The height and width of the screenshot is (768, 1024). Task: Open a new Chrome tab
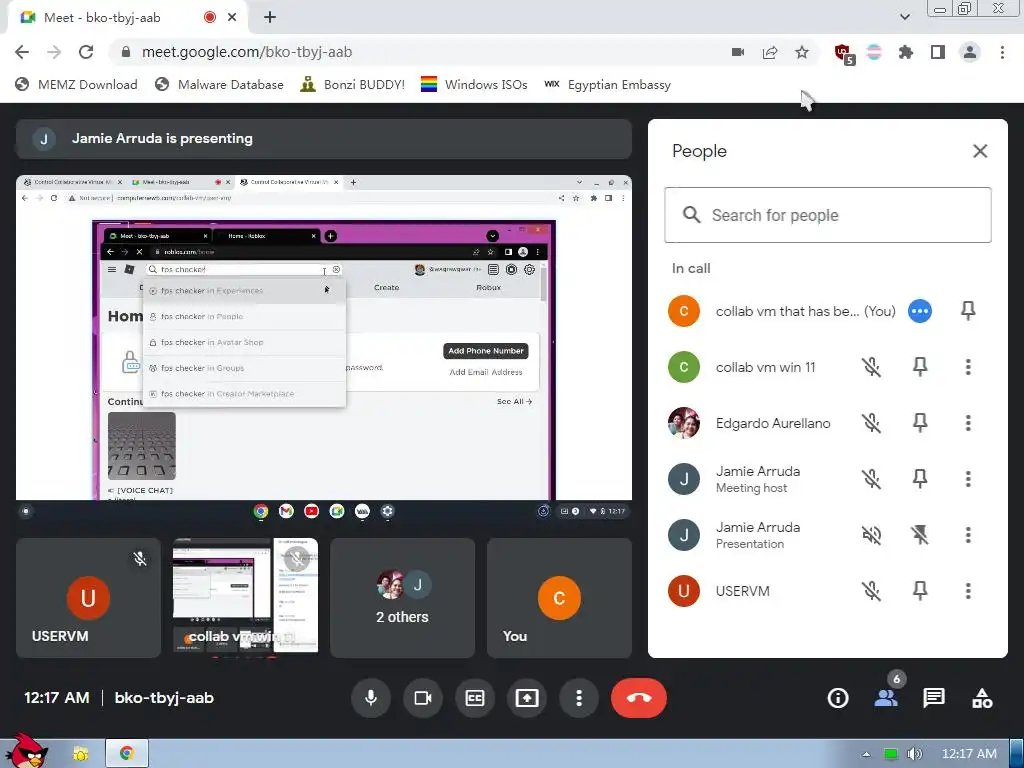click(270, 18)
